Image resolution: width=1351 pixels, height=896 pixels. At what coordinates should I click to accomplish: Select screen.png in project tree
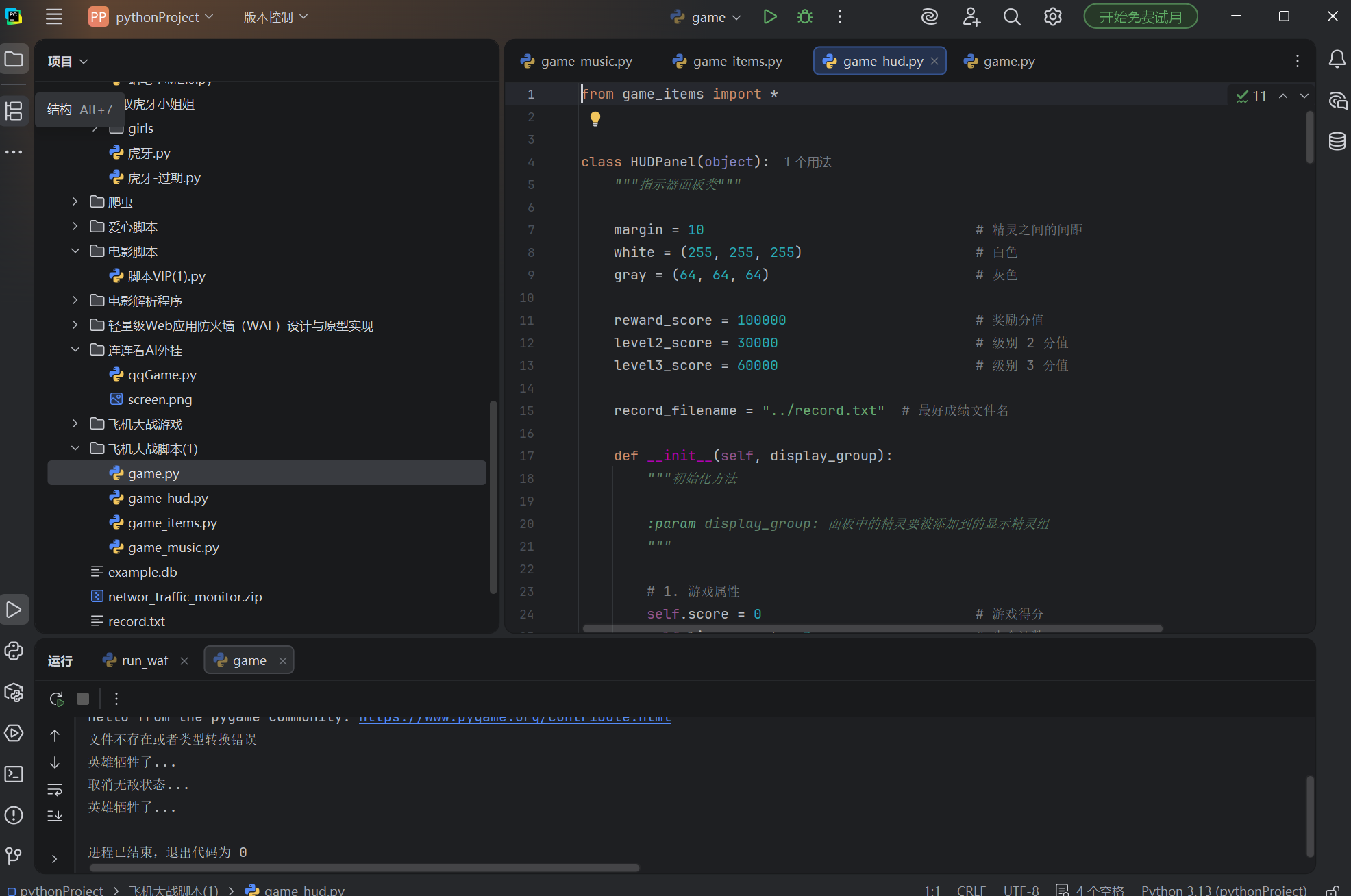click(x=160, y=399)
